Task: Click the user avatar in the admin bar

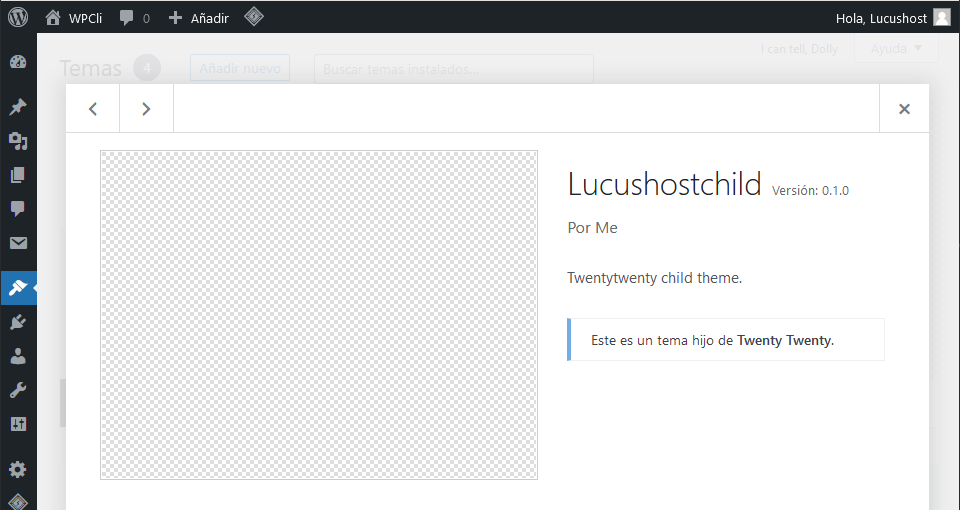Action: (x=942, y=18)
